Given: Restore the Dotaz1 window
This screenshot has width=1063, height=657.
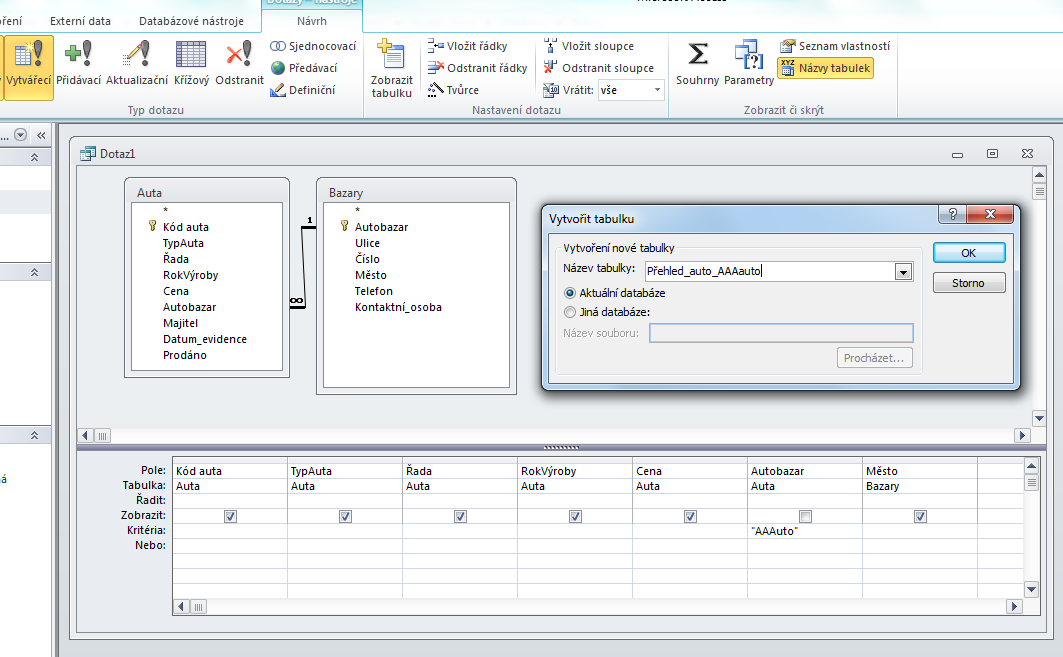Looking at the screenshot, I should (x=992, y=154).
